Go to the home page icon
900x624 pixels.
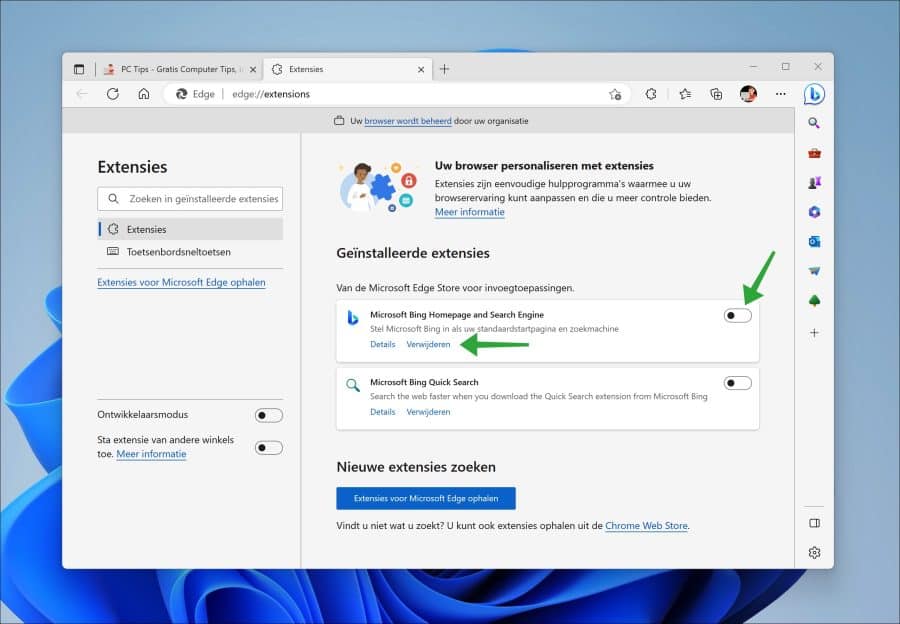click(x=143, y=94)
